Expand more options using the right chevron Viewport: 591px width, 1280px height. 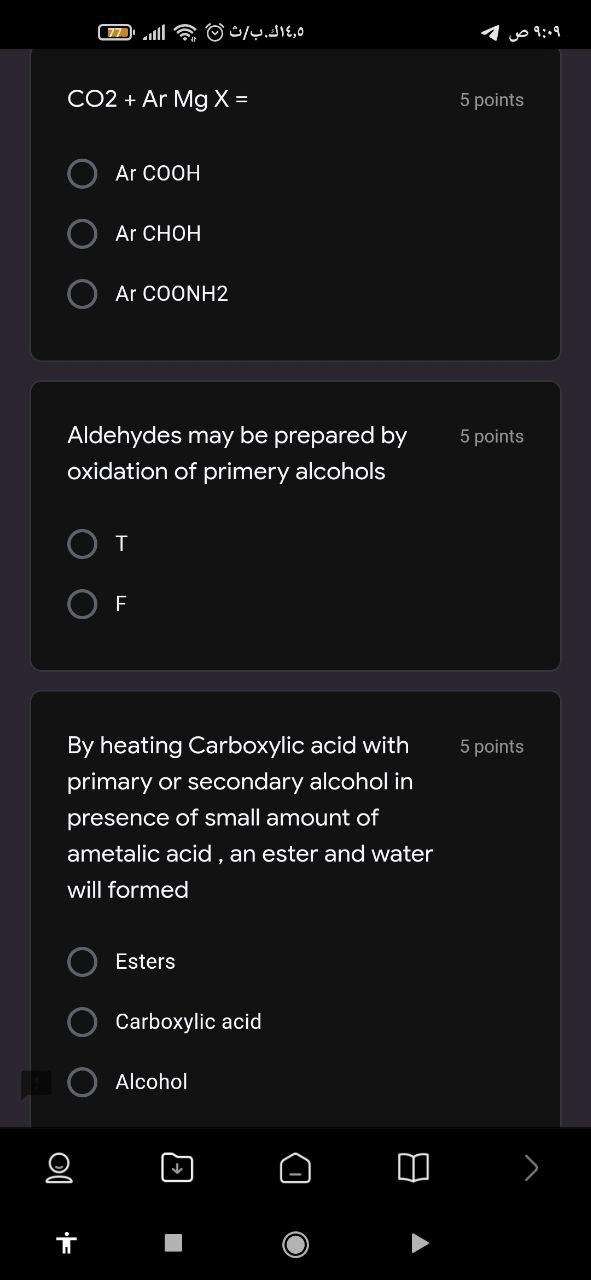pos(531,1167)
